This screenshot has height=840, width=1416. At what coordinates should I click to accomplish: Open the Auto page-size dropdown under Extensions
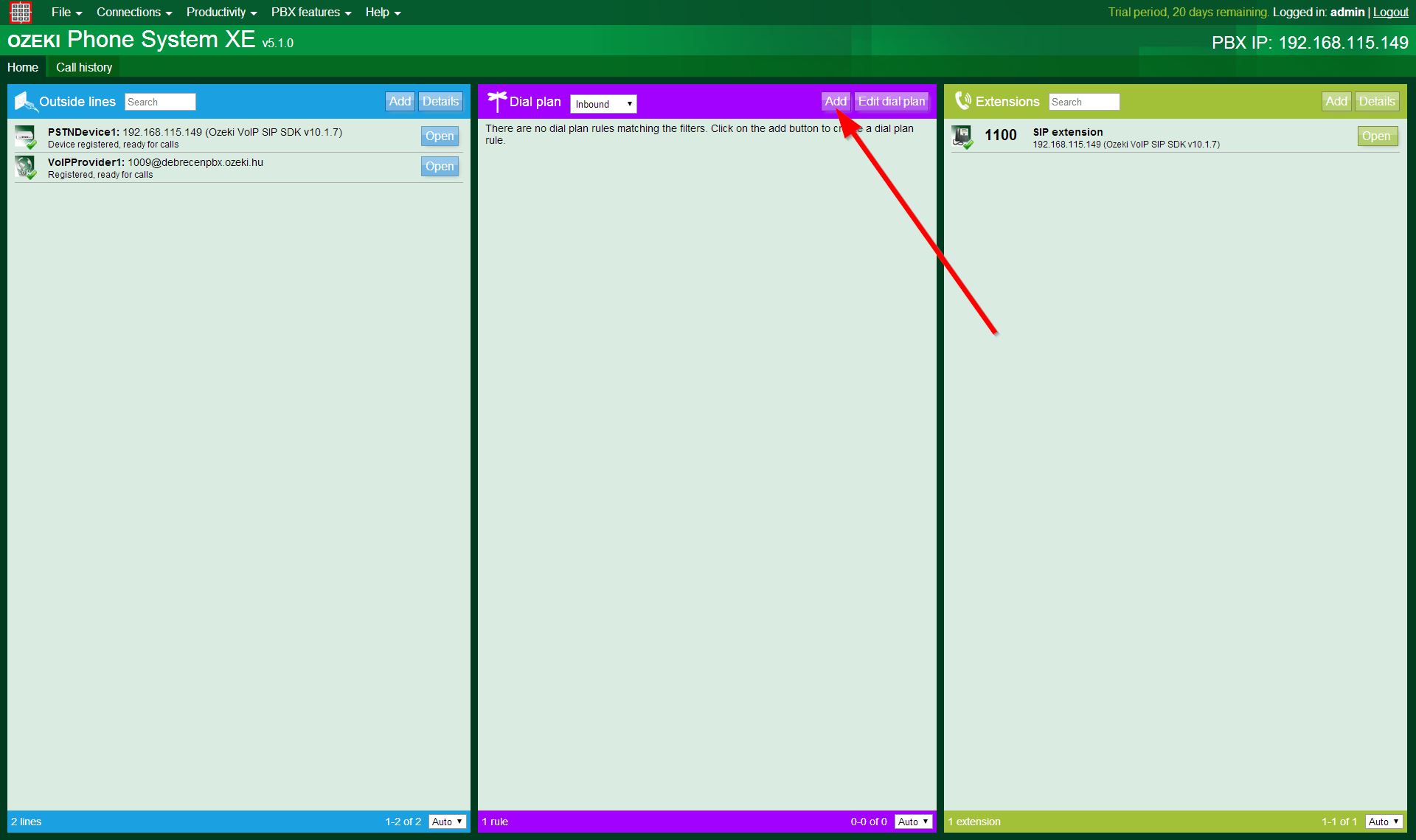(1383, 821)
